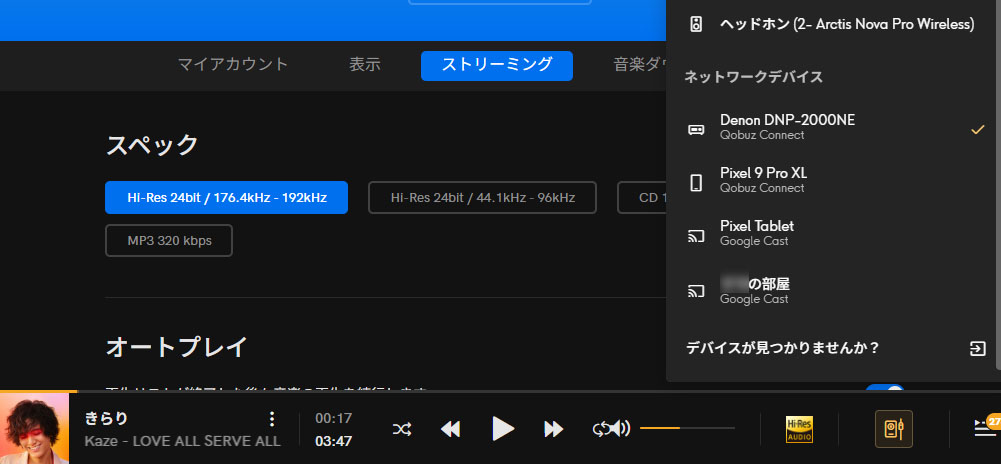This screenshot has width=1001, height=464.
Task: Click the elapsed time 00:17
Action: click(x=333, y=419)
